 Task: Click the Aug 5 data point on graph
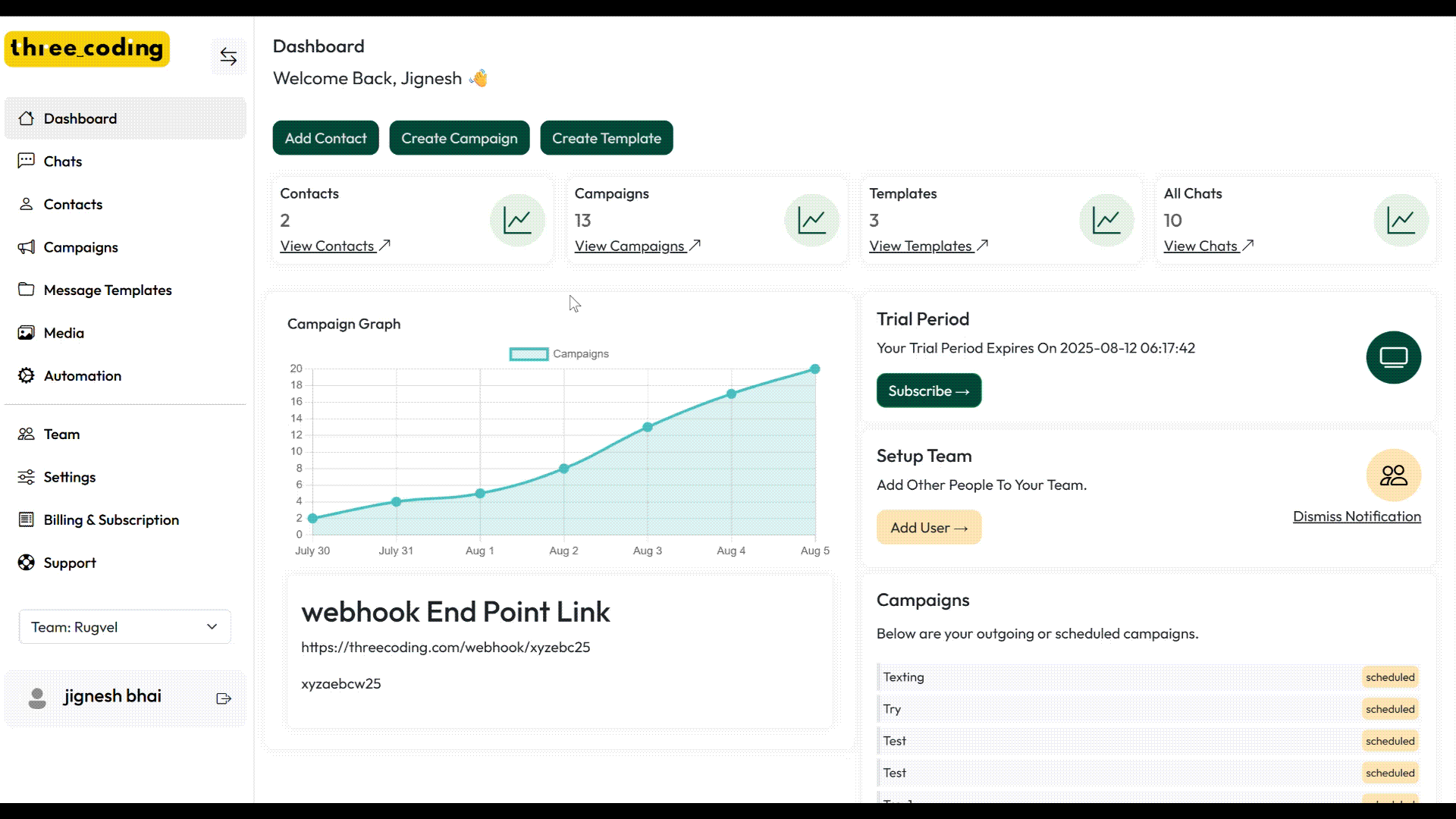(814, 369)
